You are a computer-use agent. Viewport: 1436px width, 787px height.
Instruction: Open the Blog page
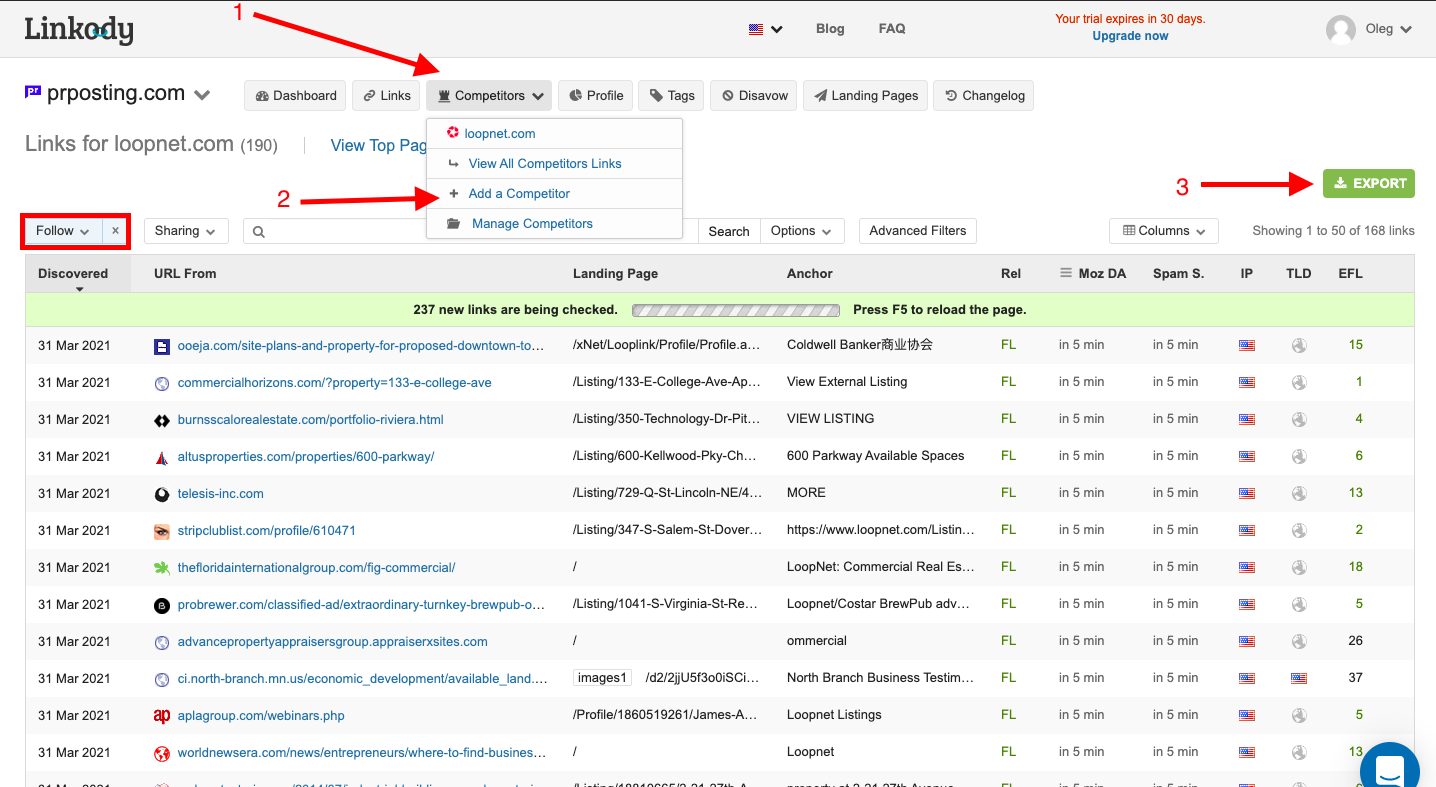coord(830,29)
